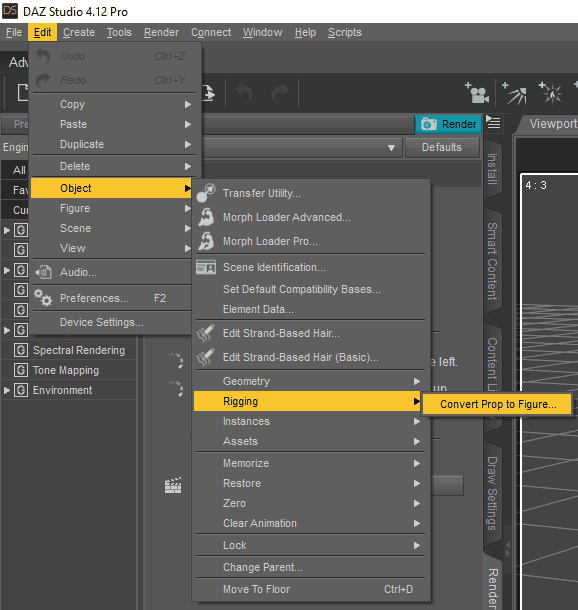Open the Memorize submenu
The image size is (578, 610).
tap(310, 463)
